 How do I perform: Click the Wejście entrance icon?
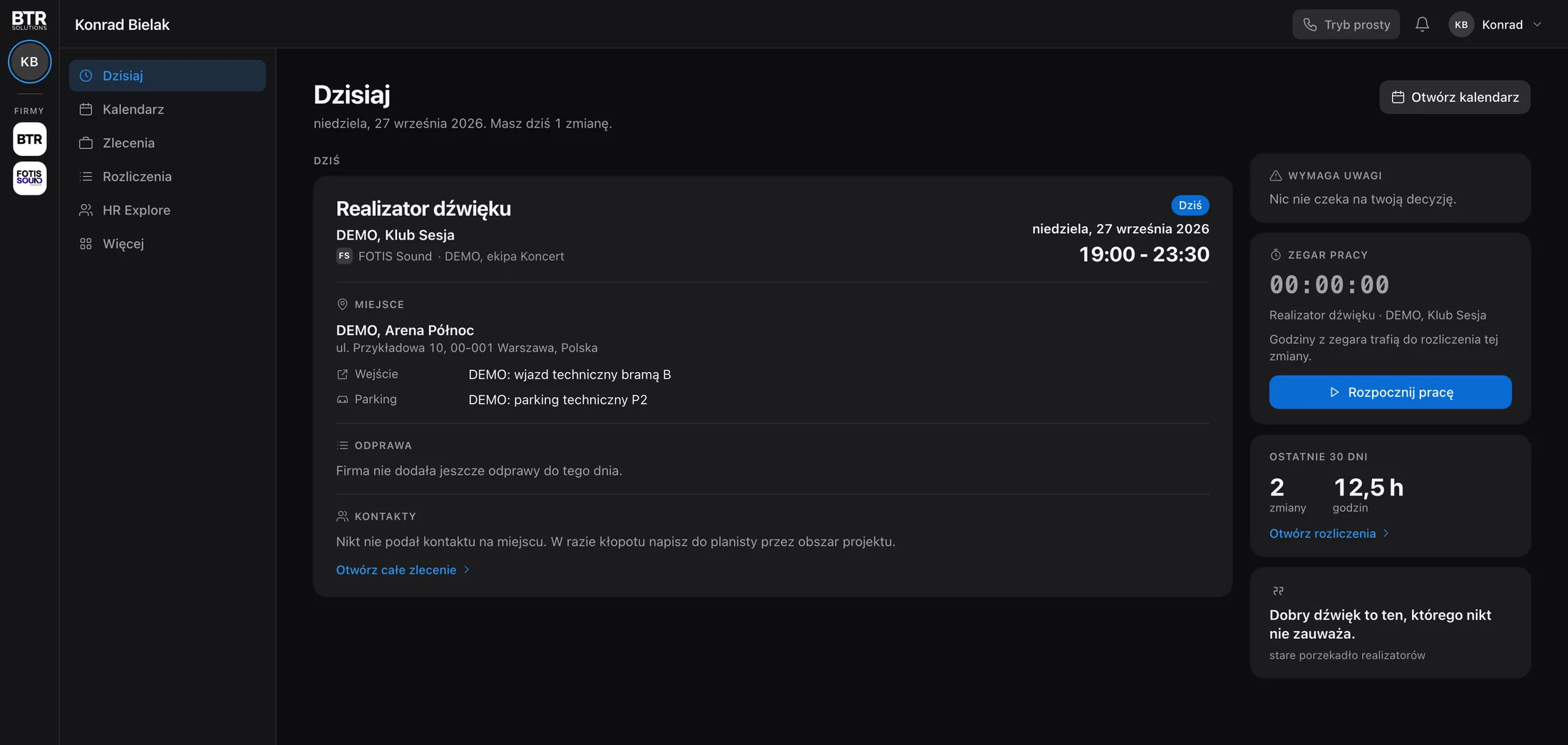click(x=342, y=374)
